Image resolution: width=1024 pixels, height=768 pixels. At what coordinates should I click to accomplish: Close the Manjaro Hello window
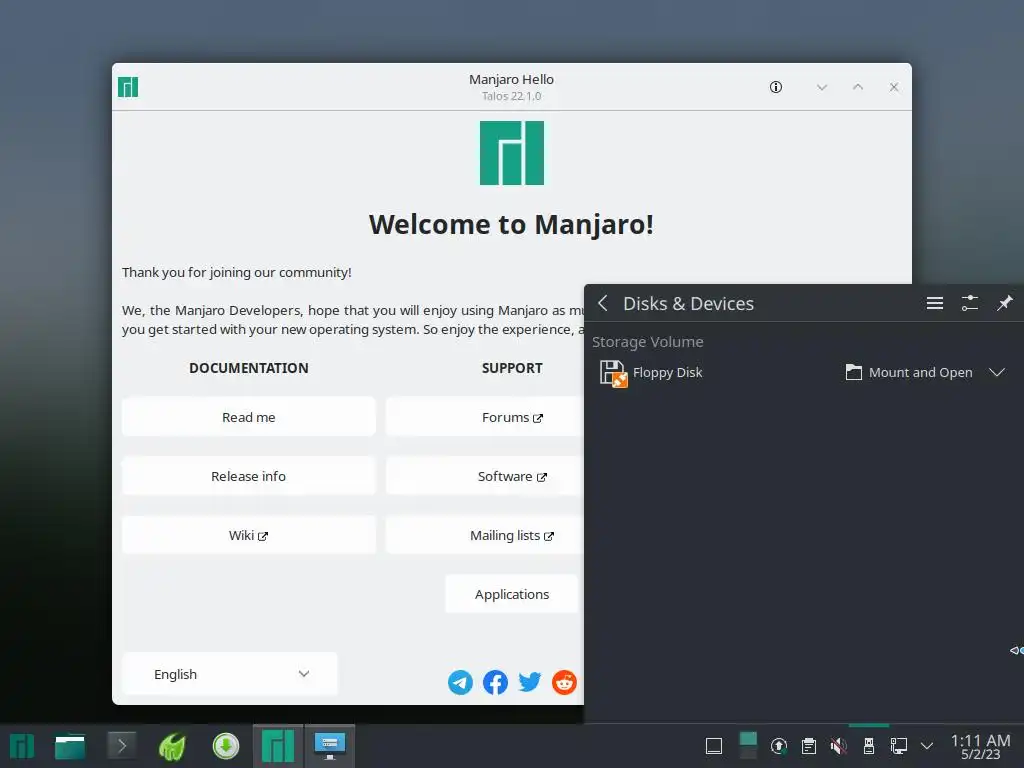pyautogui.click(x=894, y=87)
